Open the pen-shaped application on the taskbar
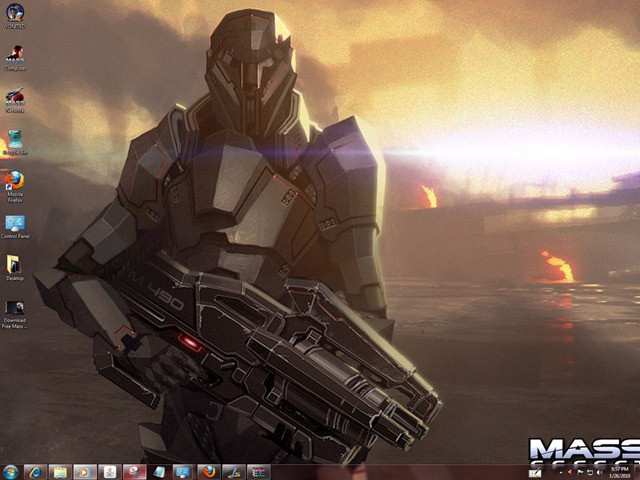 click(x=233, y=472)
